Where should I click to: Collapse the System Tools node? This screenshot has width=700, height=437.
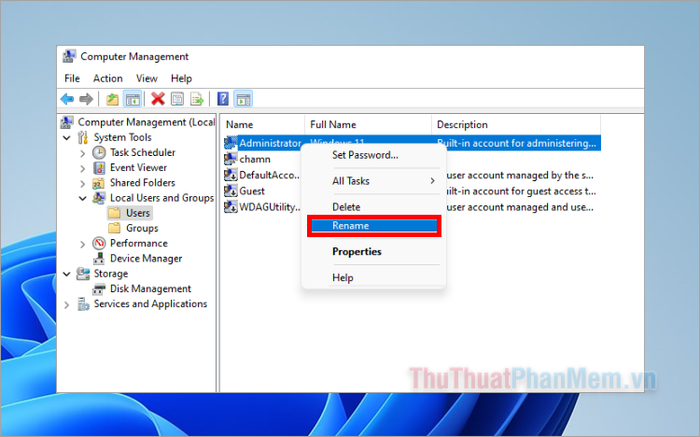pos(68,138)
